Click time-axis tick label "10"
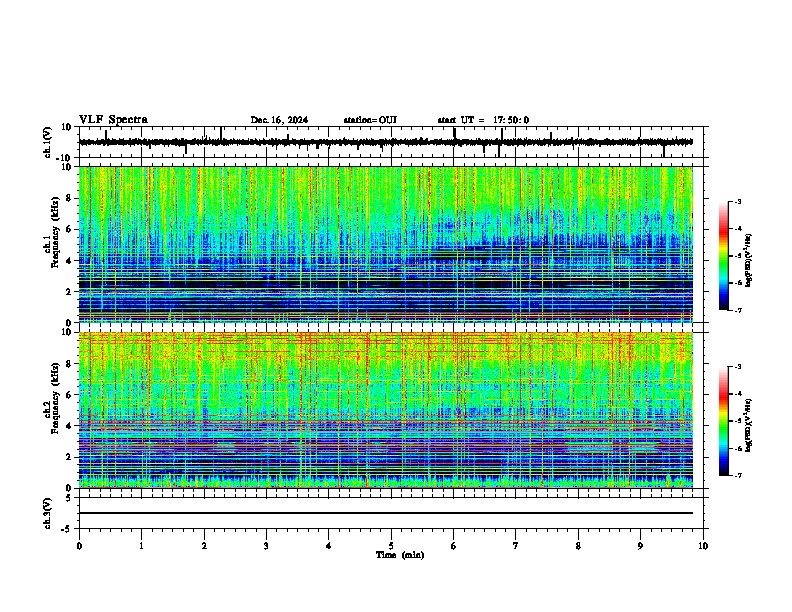The width and height of the screenshot is (792, 612). click(x=703, y=546)
